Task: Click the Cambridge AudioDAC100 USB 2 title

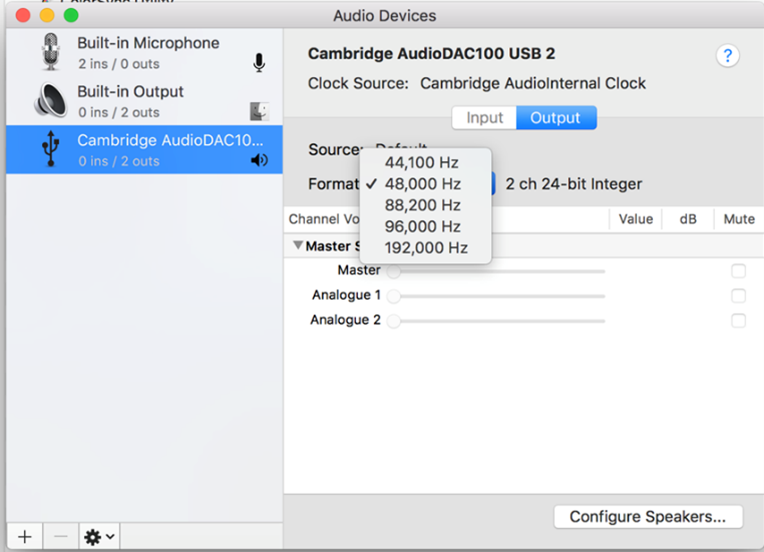Action: coord(431,54)
